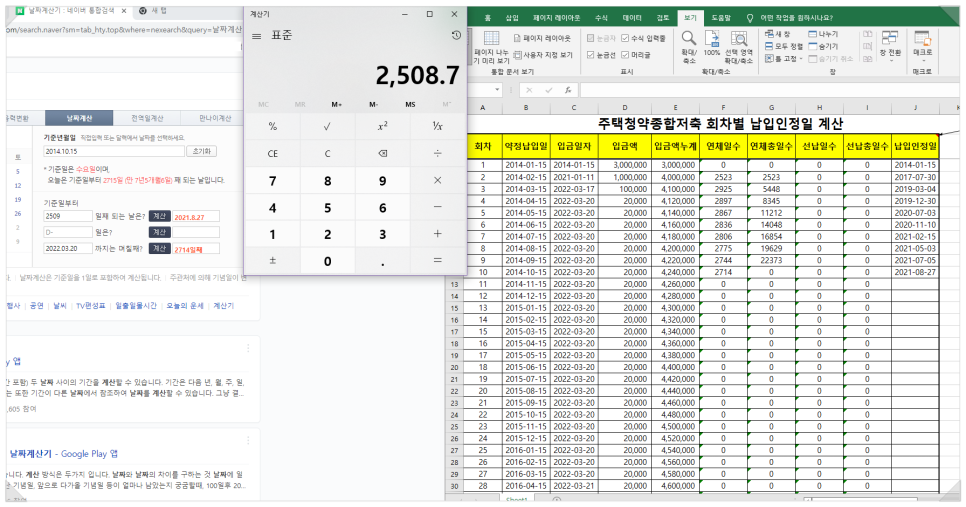Click the M- memory subtract button
966x507 pixels.
(373, 104)
